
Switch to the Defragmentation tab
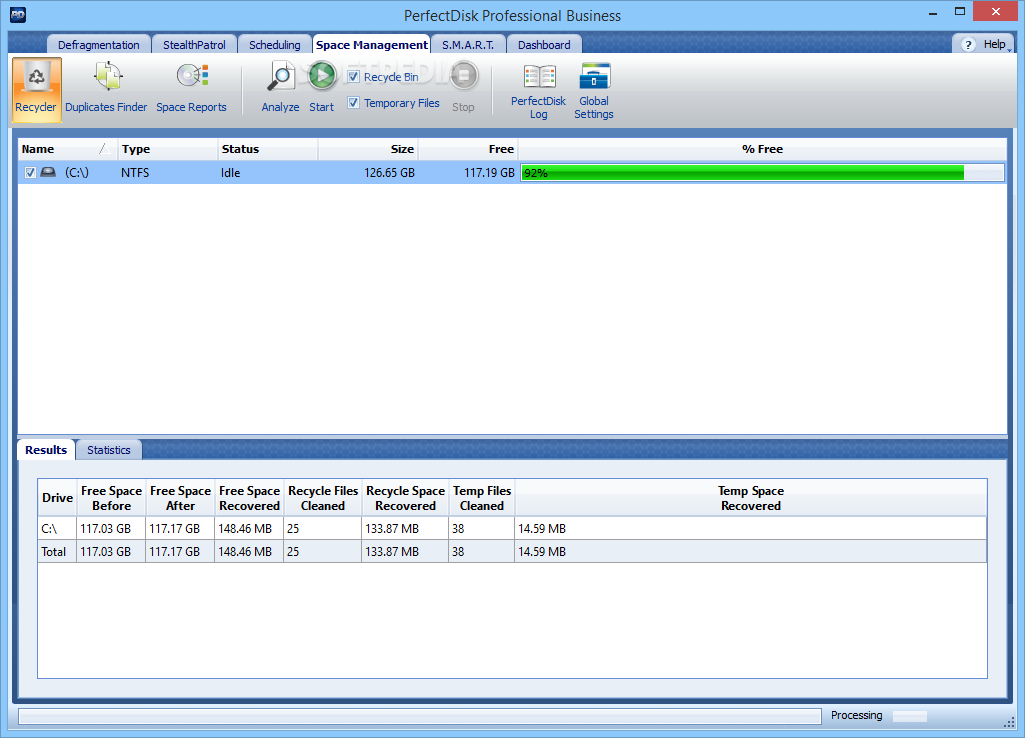click(99, 44)
